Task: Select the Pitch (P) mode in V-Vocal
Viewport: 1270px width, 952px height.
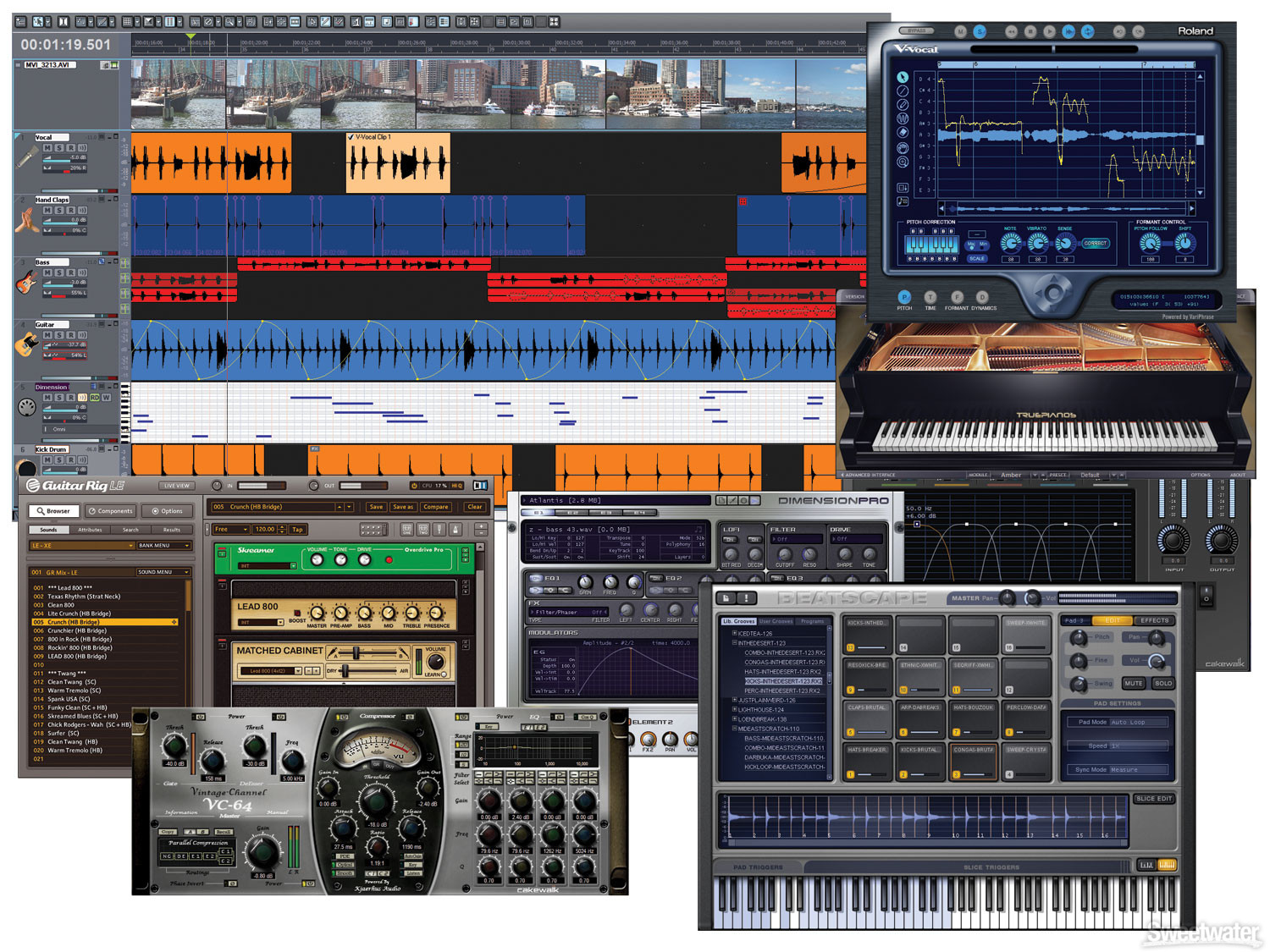Action: 904,297
